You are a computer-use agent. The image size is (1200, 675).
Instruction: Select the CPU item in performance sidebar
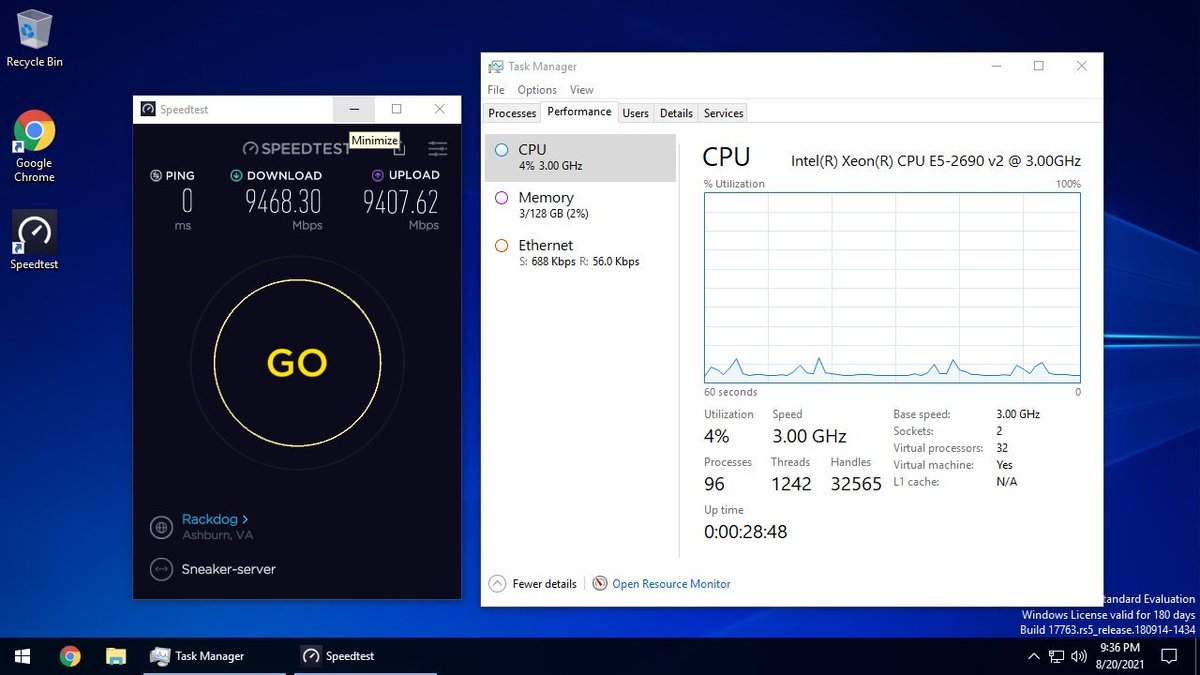(580, 157)
